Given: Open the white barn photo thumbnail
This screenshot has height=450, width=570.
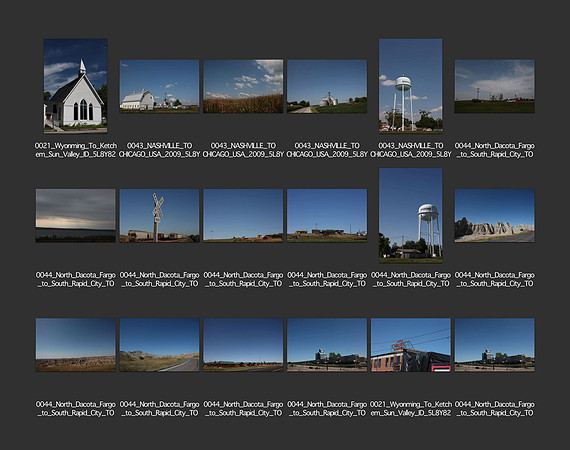Looking at the screenshot, I should (x=160, y=86).
